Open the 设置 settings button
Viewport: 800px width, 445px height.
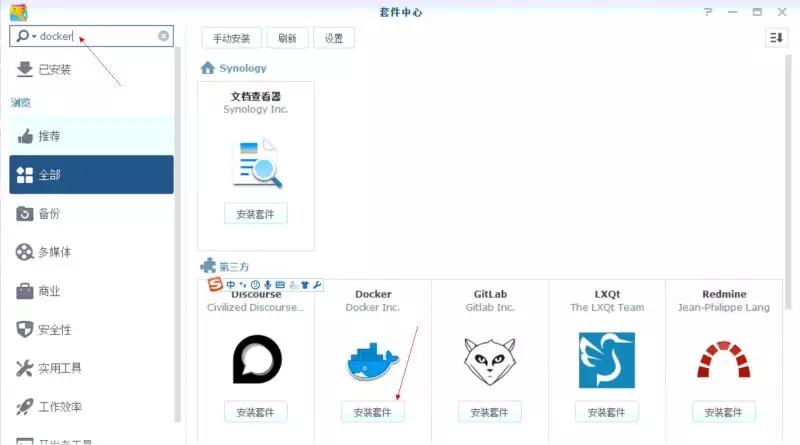pyautogui.click(x=334, y=38)
